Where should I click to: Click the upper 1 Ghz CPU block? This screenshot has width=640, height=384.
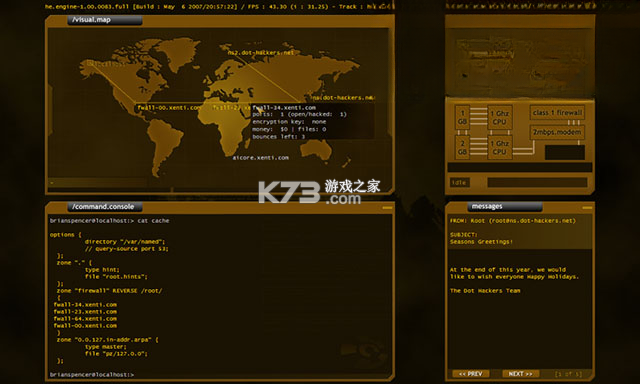click(x=499, y=118)
